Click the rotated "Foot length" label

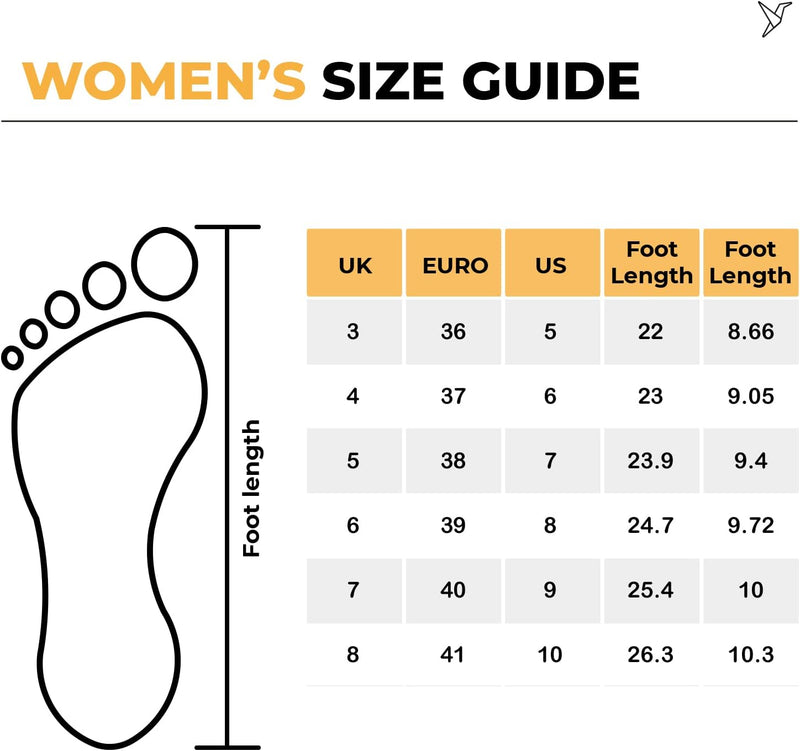pyautogui.click(x=252, y=488)
